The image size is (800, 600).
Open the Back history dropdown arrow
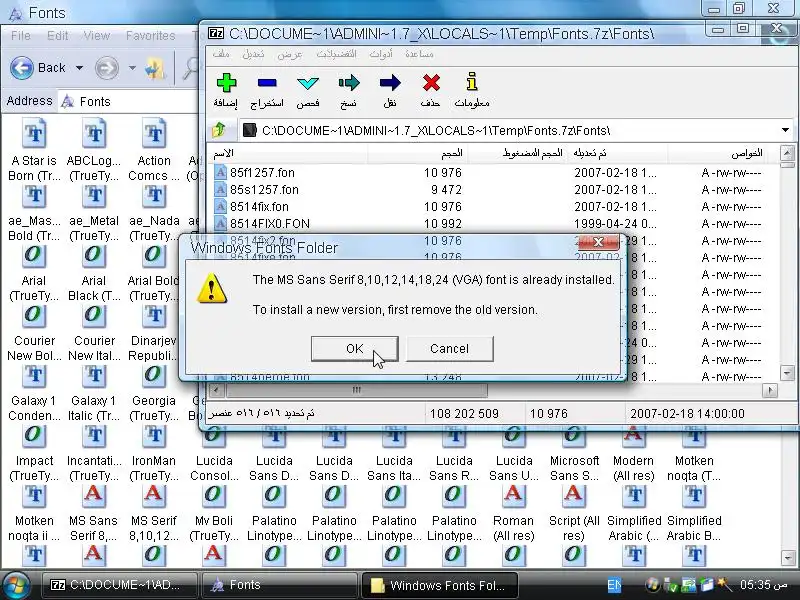click(80, 68)
